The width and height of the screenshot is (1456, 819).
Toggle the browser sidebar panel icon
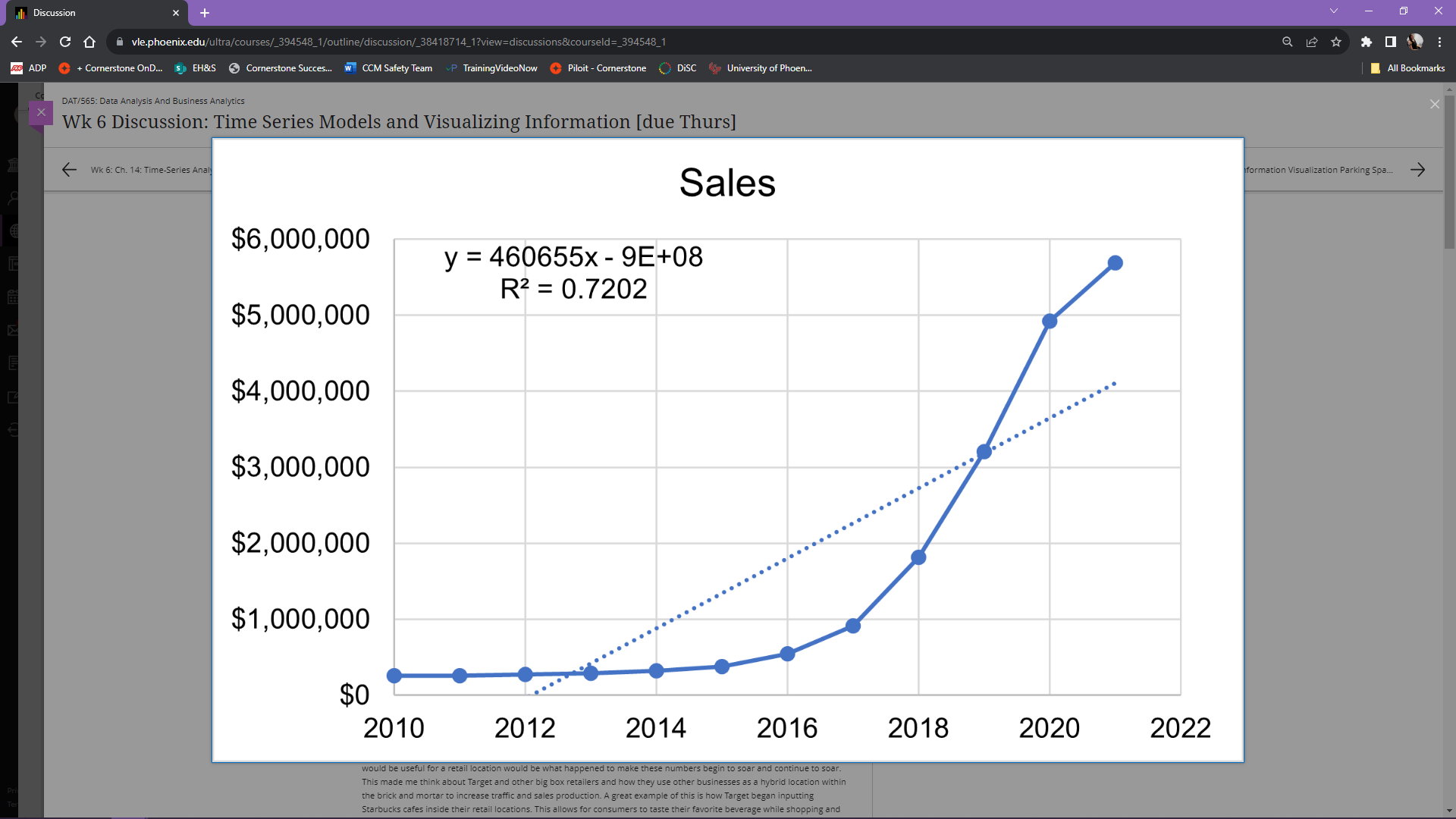click(x=1389, y=42)
